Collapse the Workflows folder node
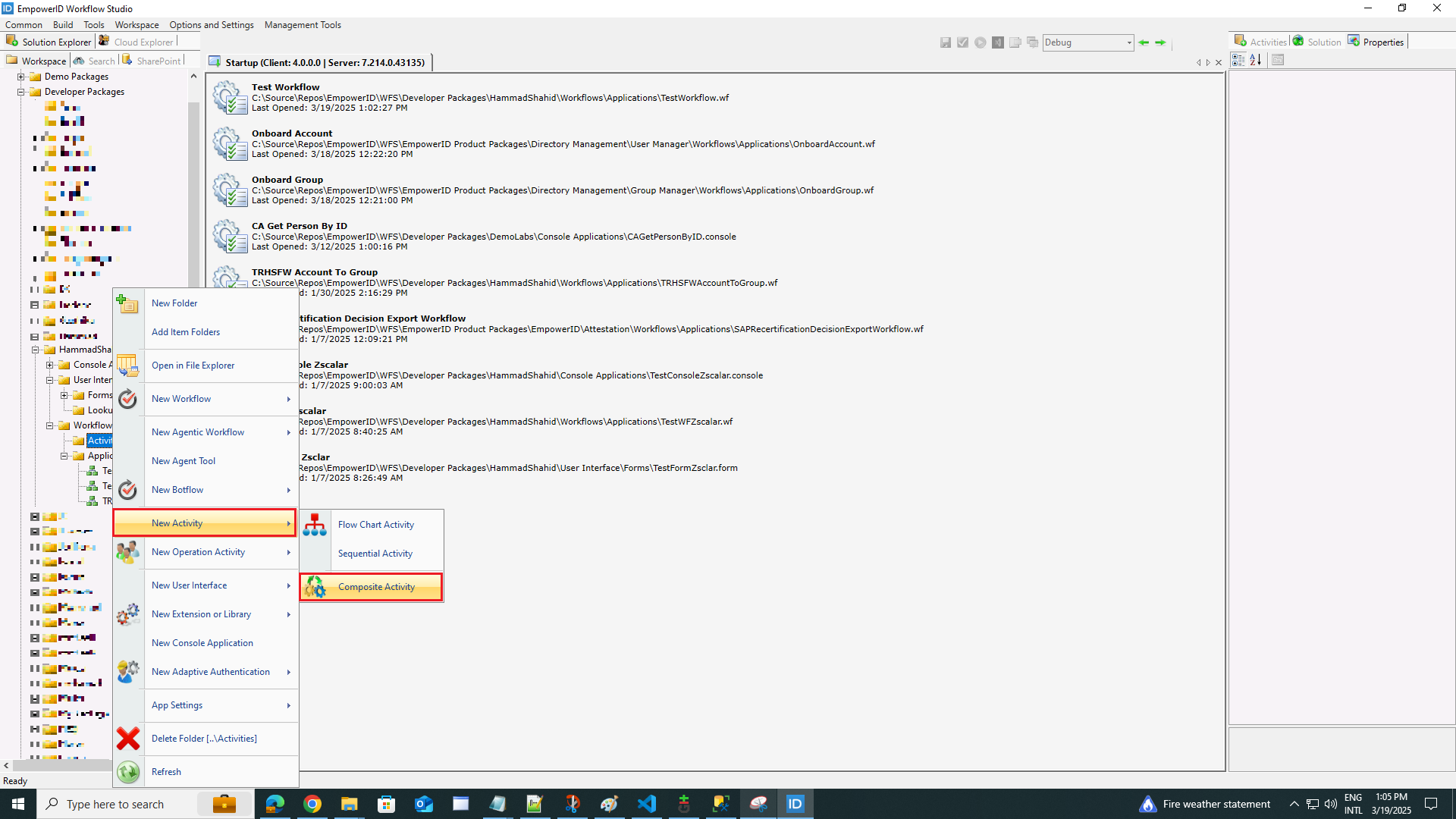The height and width of the screenshot is (819, 1456). (x=50, y=425)
